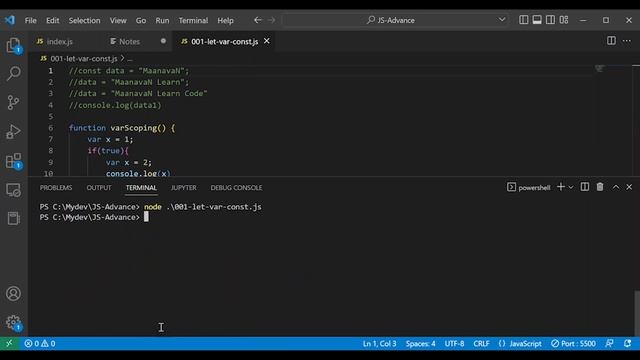Split the editor to the right
640x360 pixels.
(611, 40)
